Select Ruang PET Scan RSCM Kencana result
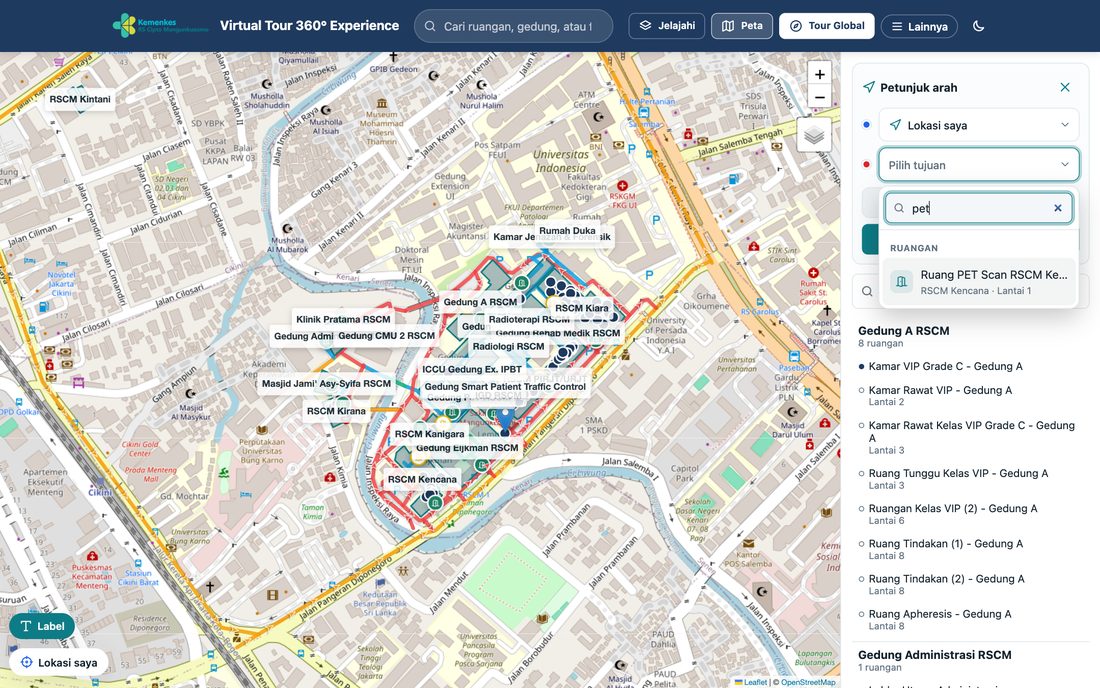1100x688 pixels. click(979, 282)
